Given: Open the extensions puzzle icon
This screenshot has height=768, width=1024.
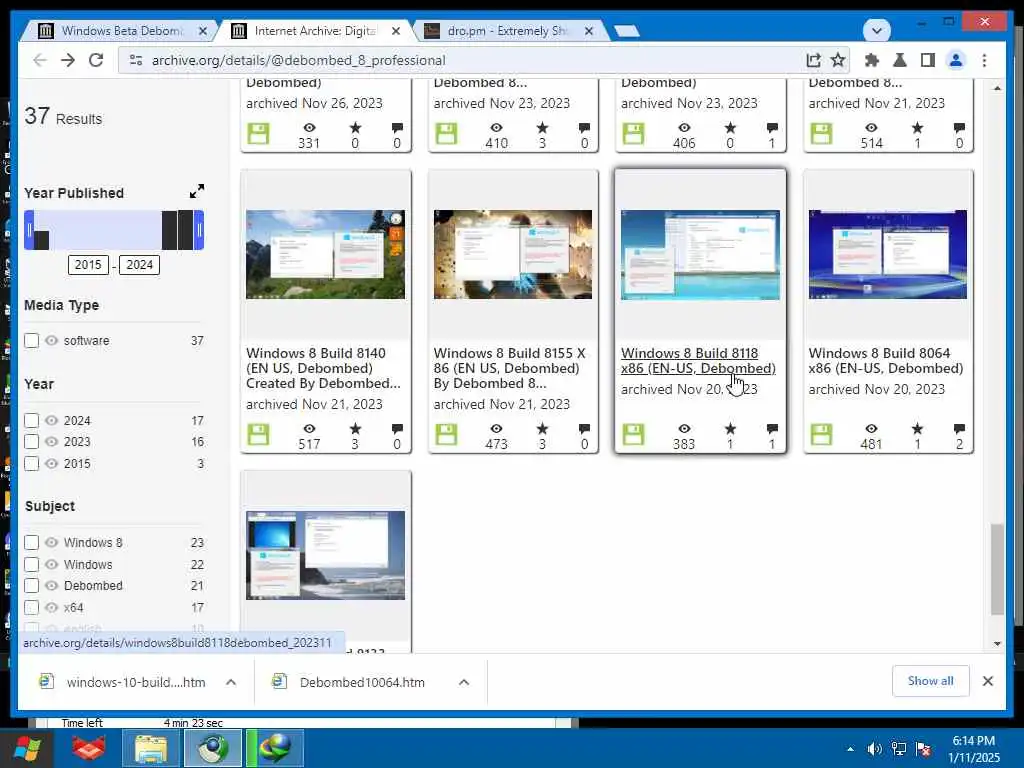Looking at the screenshot, I should click(871, 60).
